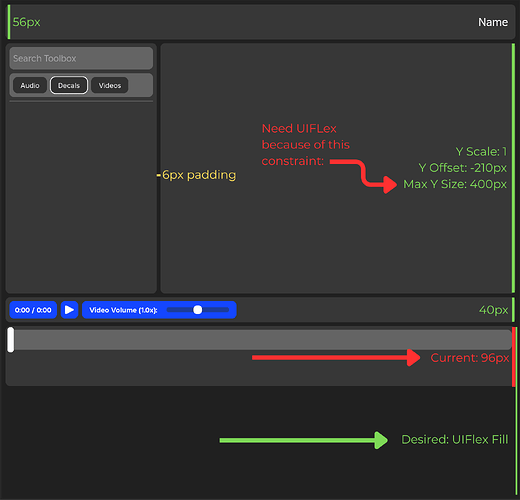This screenshot has height=500, width=520.
Task: Select the Decals category tab
Action: pyautogui.click(x=69, y=85)
